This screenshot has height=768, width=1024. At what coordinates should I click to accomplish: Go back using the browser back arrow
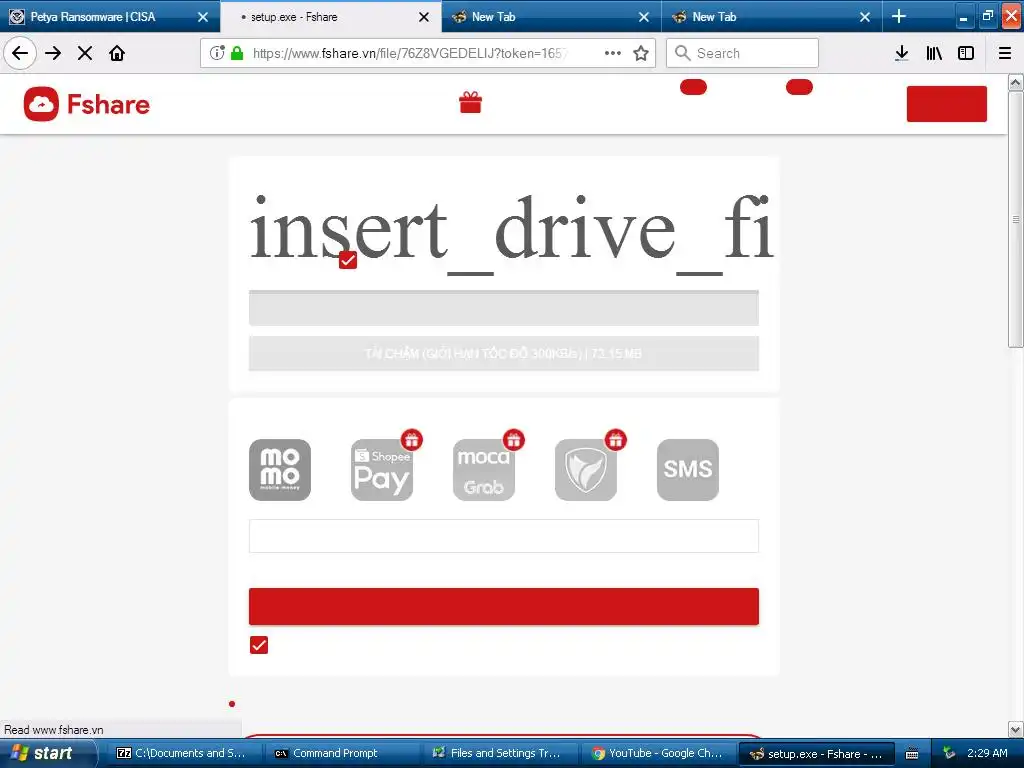[20, 53]
